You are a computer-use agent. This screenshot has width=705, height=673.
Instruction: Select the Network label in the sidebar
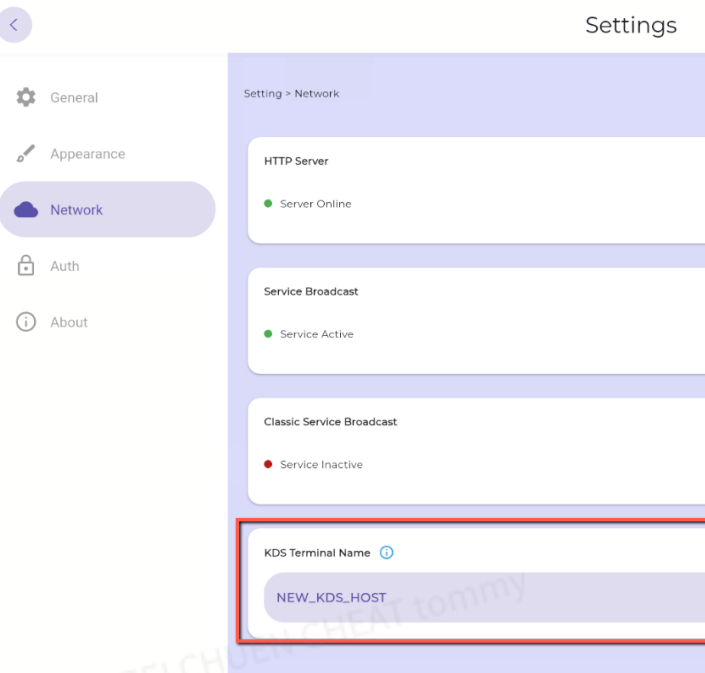click(77, 210)
